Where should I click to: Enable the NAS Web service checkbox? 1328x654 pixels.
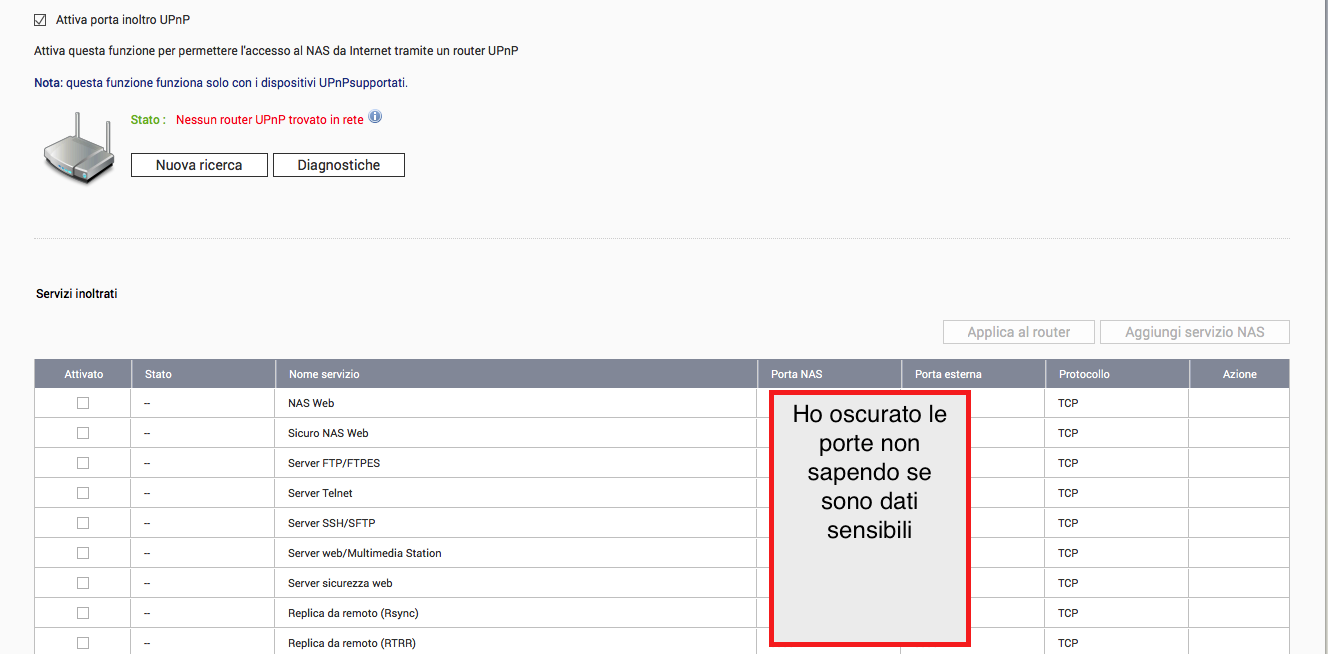coord(83,403)
